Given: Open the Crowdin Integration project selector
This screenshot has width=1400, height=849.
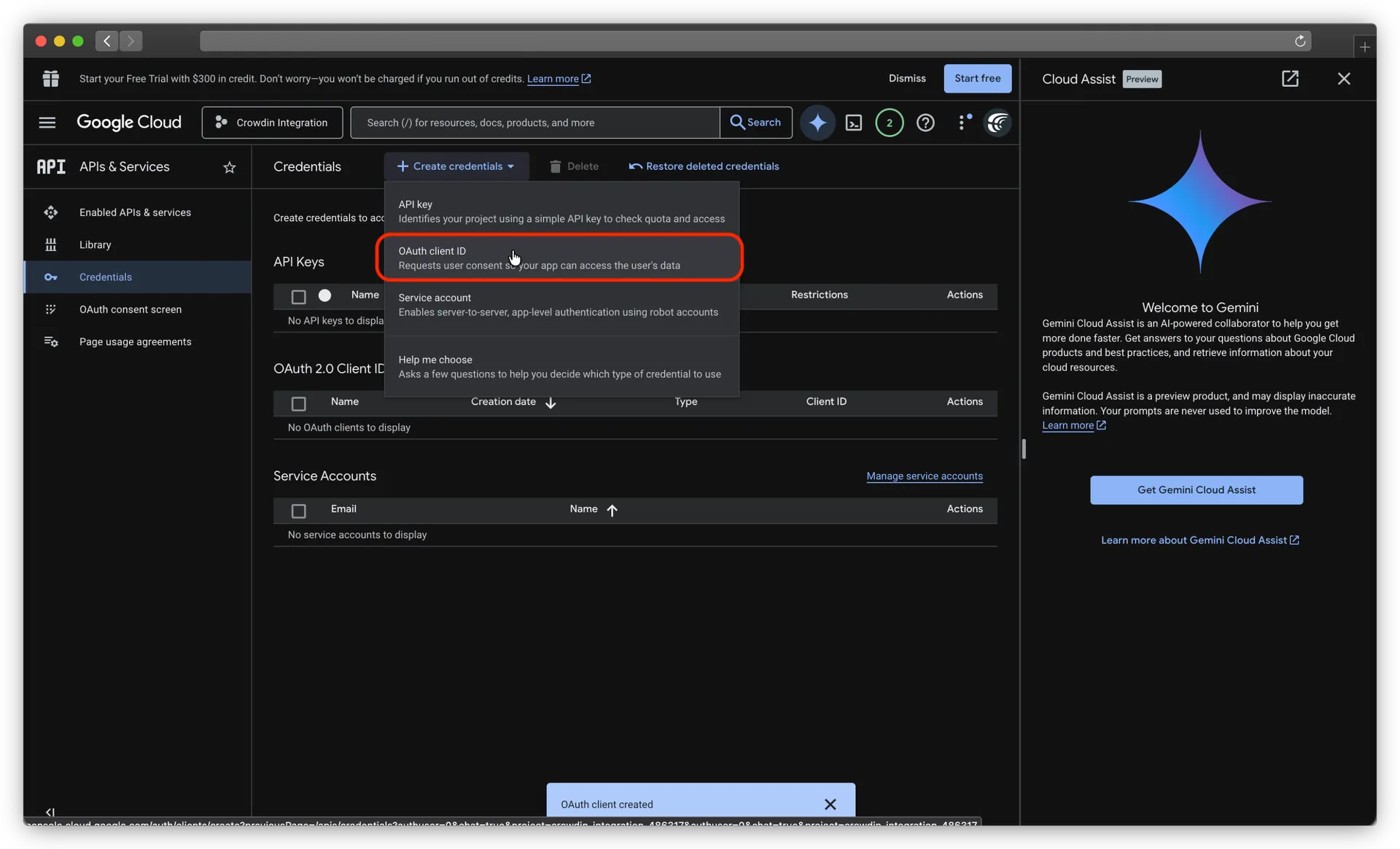Looking at the screenshot, I should [x=271, y=123].
